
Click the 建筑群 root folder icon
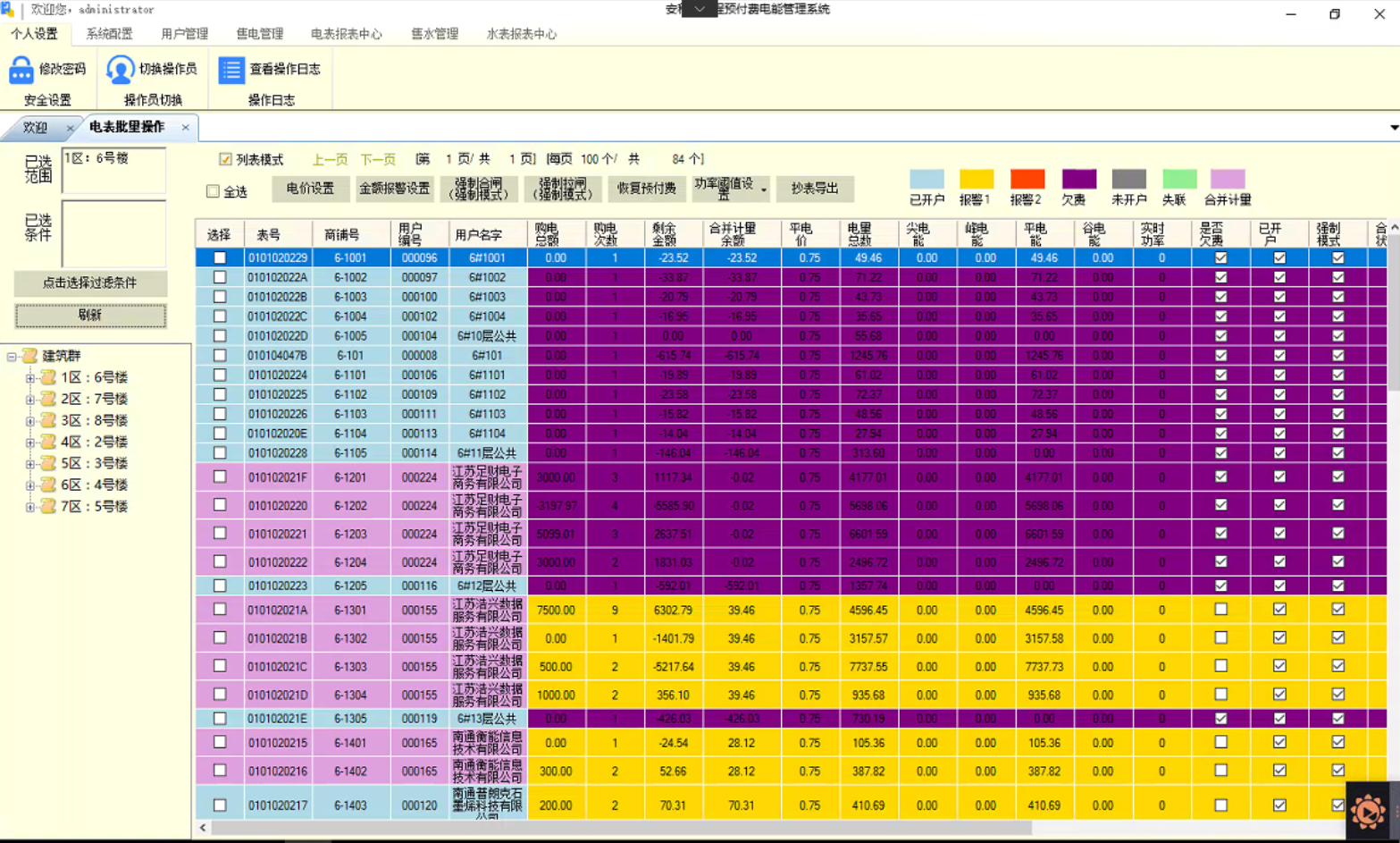coord(29,356)
